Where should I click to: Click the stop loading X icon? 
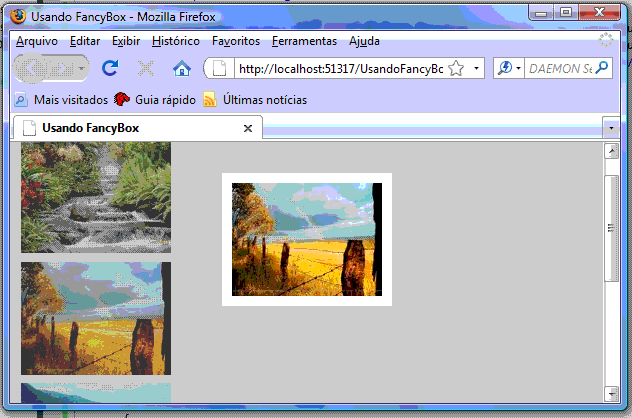[146, 69]
